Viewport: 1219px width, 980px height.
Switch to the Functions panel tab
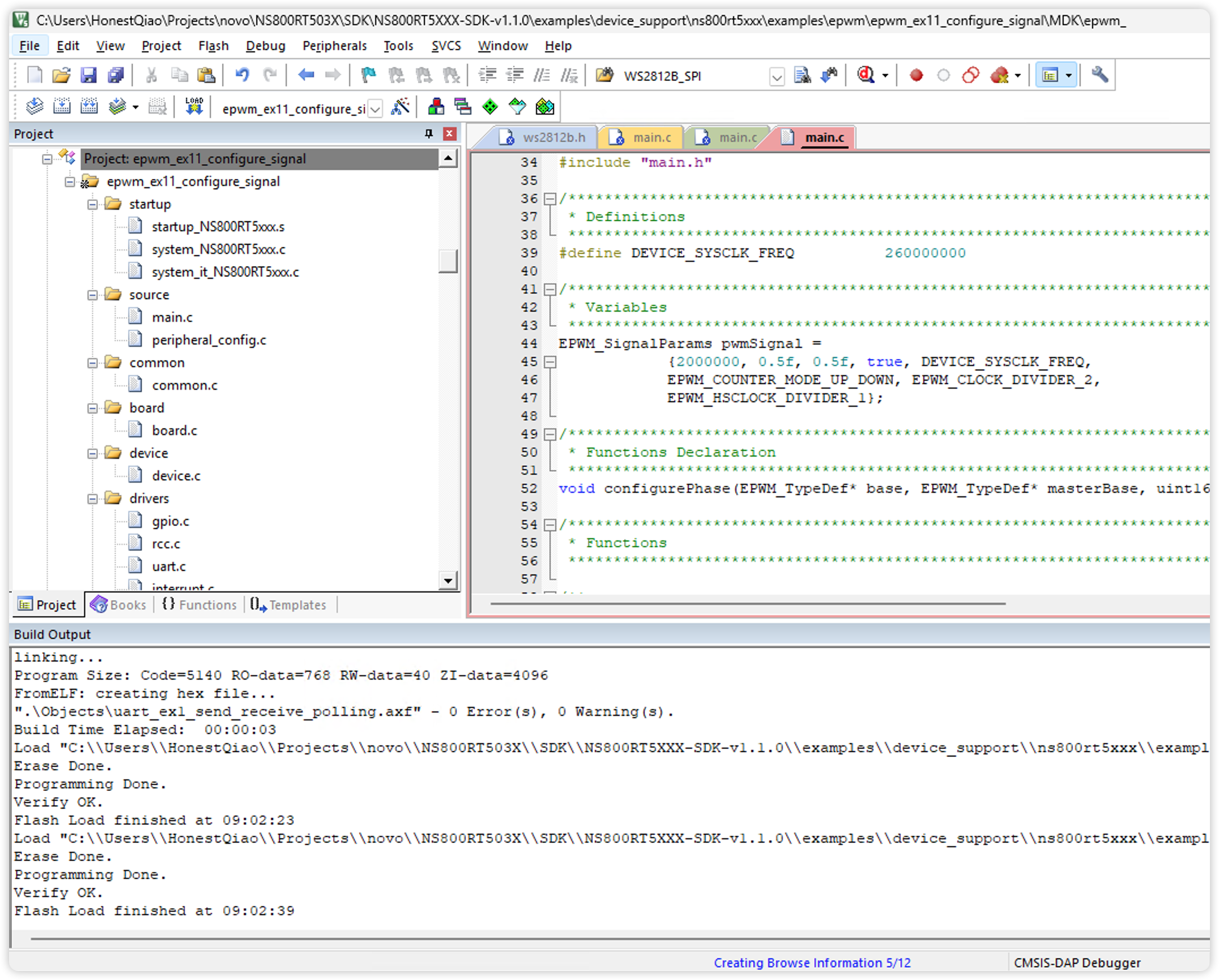pos(199,604)
